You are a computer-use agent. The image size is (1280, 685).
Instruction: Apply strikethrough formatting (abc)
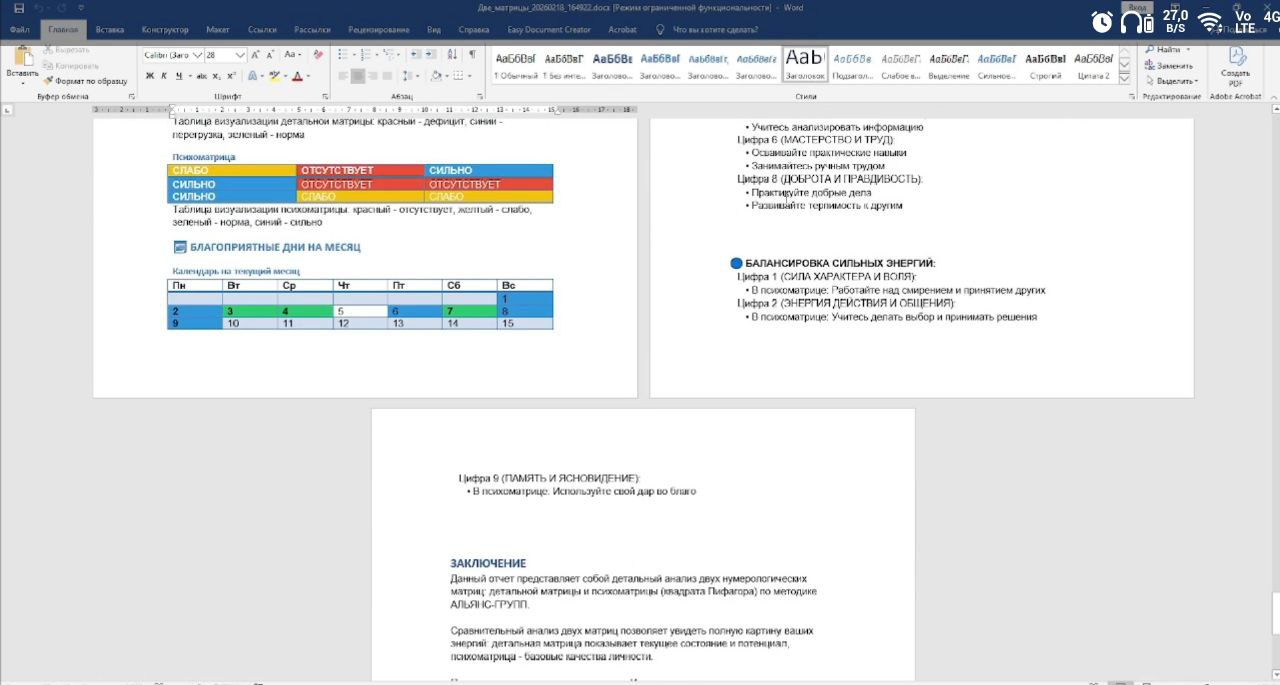click(201, 76)
